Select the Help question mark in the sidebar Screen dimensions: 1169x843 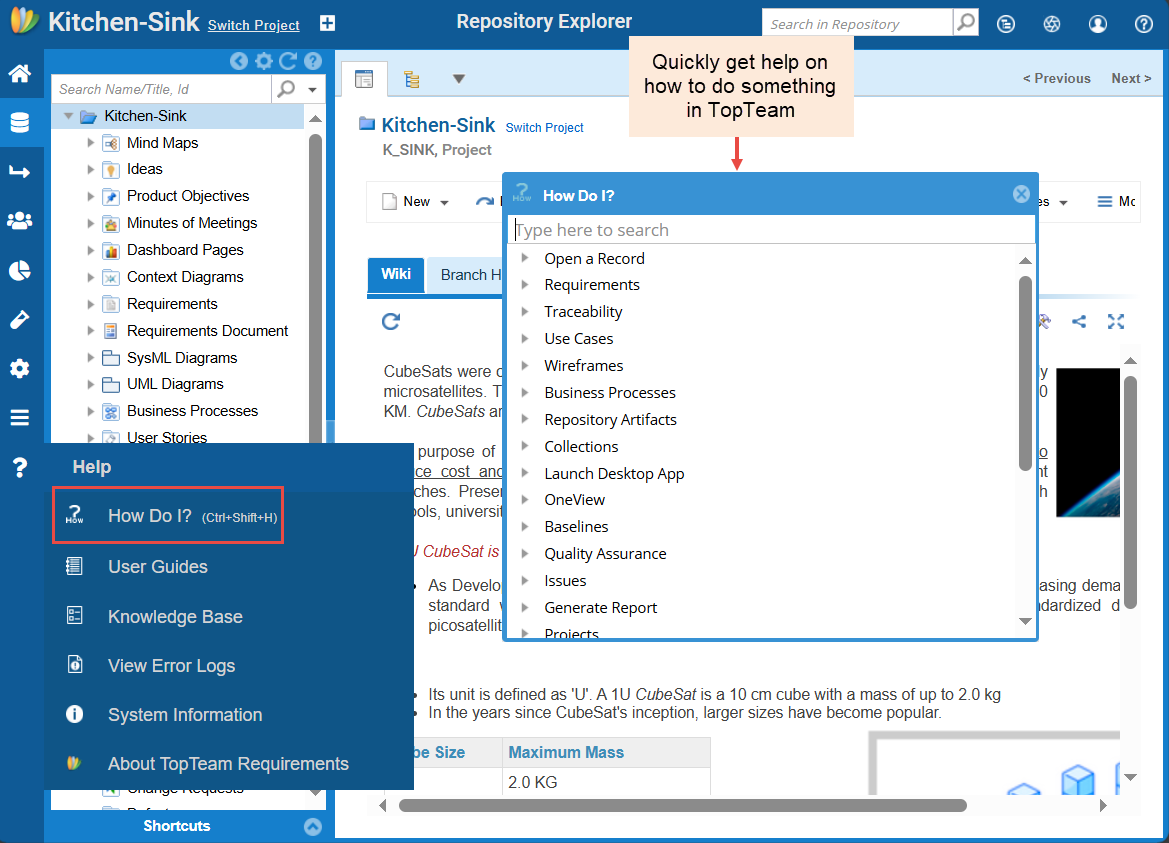coord(20,467)
